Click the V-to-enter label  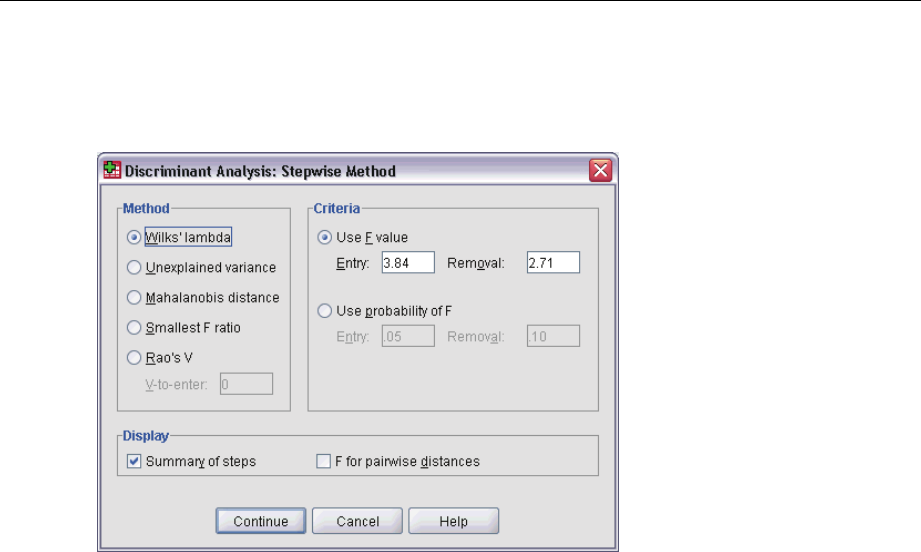(x=176, y=385)
